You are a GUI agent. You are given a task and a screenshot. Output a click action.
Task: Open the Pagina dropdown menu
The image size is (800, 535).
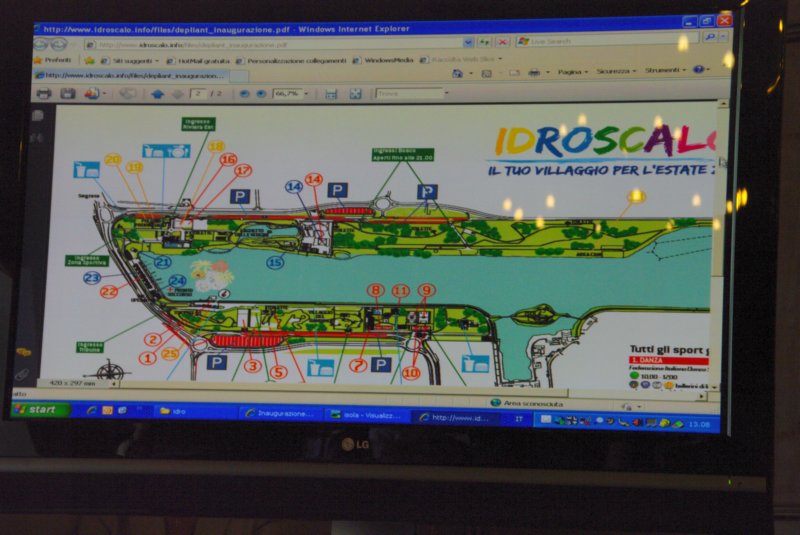point(572,72)
